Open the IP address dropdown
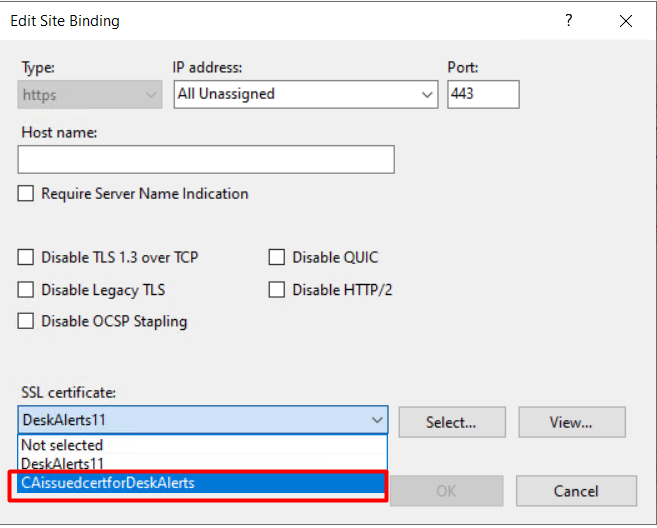 coord(427,95)
